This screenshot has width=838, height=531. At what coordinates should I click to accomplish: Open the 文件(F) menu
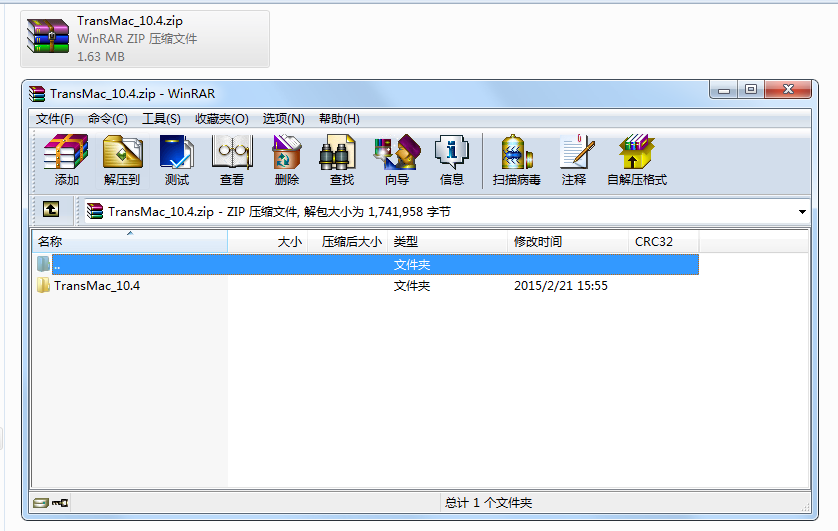click(x=55, y=119)
